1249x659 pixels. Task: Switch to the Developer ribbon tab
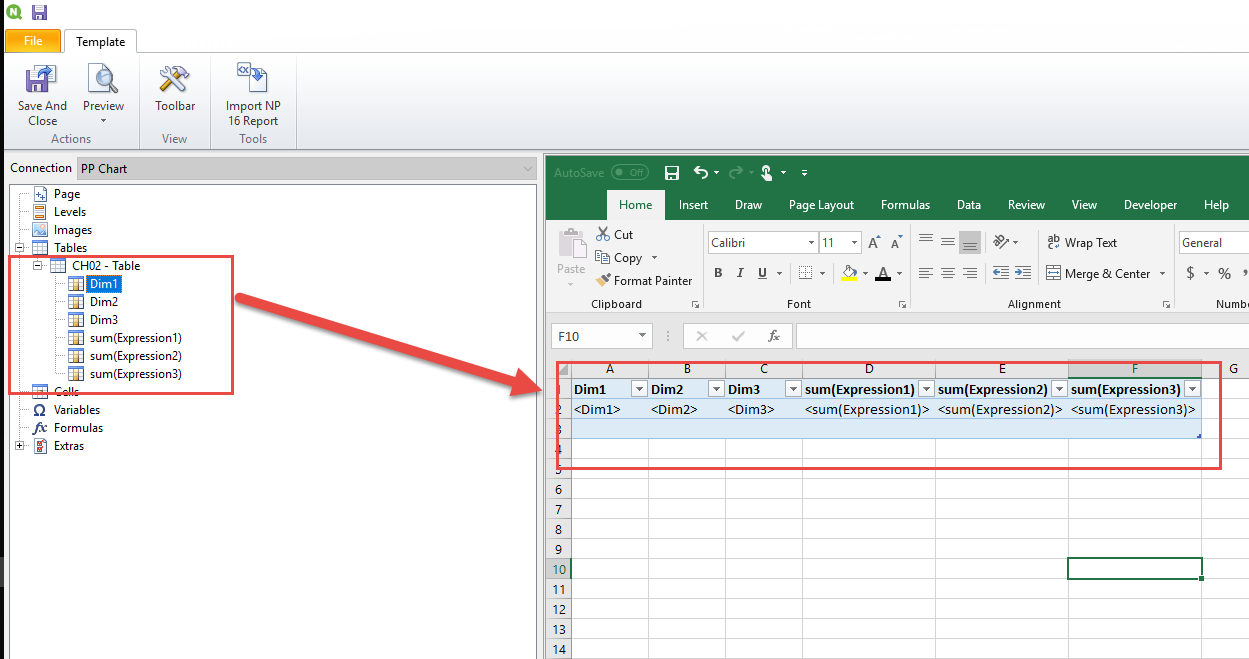(1150, 204)
